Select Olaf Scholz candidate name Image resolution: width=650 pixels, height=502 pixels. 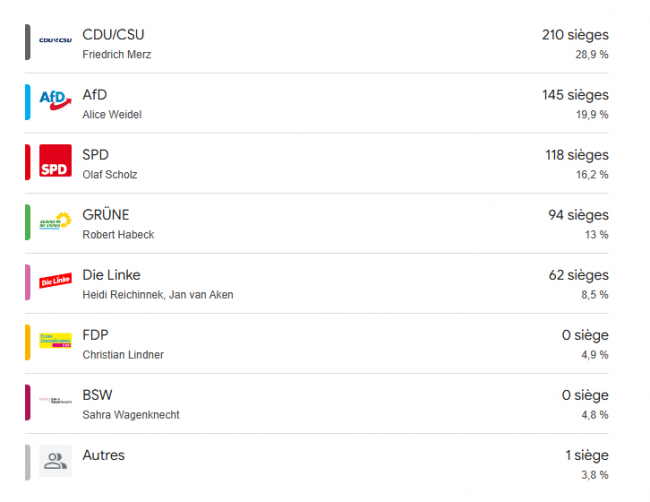[x=109, y=175]
